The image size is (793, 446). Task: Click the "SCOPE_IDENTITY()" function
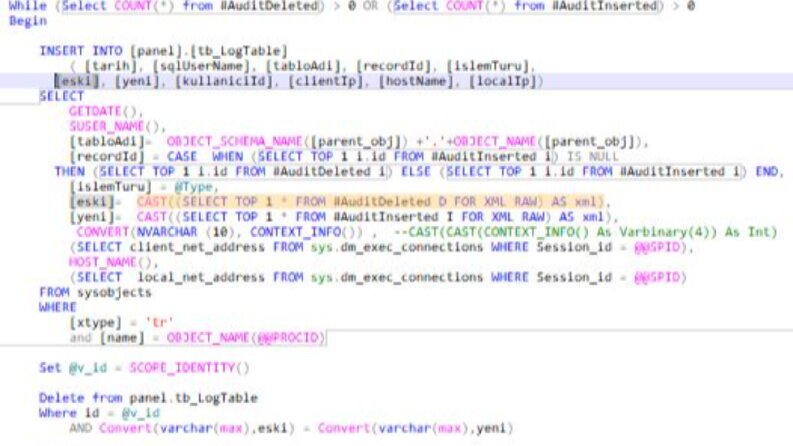coord(190,368)
